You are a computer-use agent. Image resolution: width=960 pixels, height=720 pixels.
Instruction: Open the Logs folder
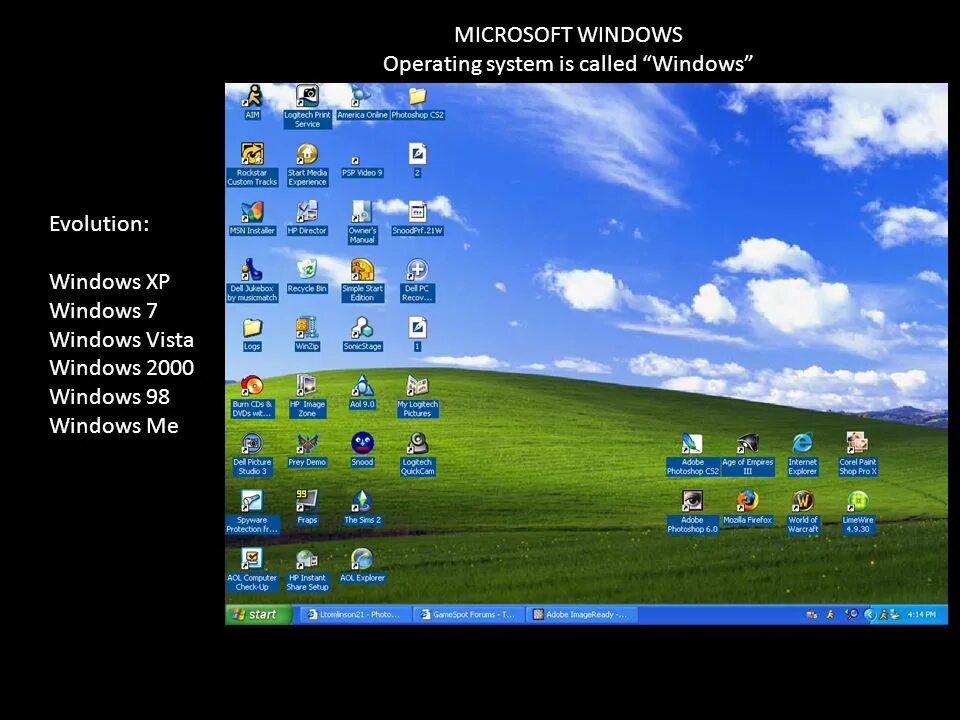pyautogui.click(x=252, y=334)
